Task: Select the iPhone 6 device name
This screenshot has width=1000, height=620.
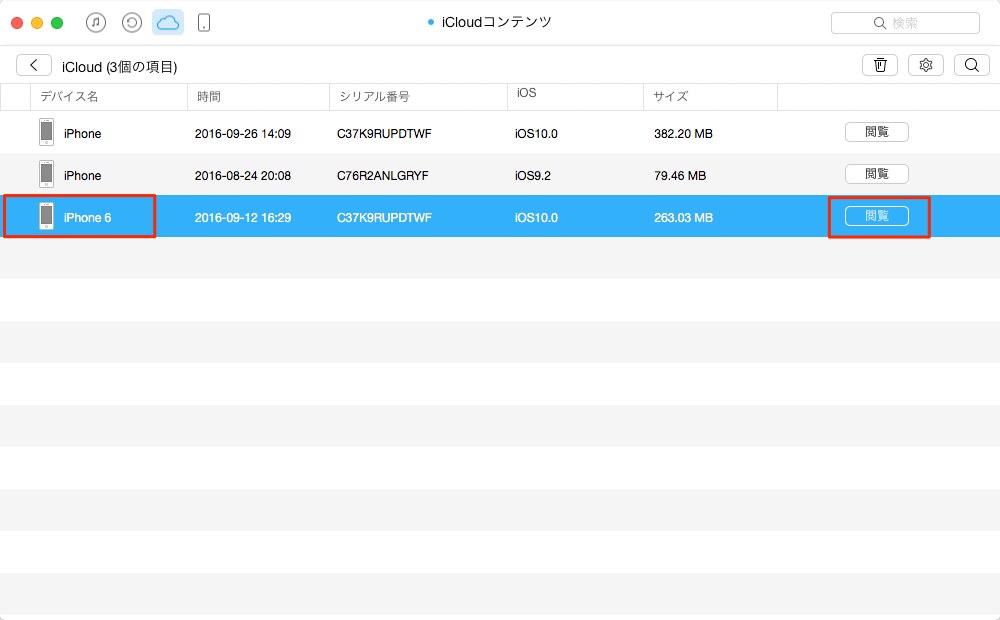Action: 87,218
